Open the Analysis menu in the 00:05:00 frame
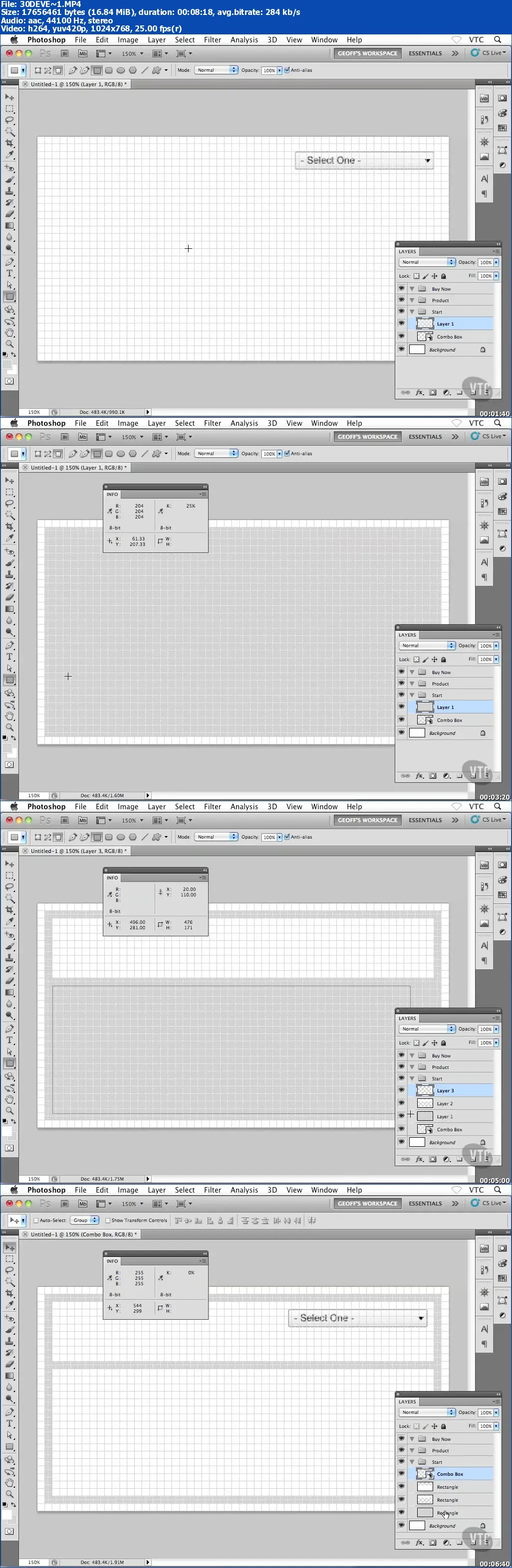Screen dimensions: 512x1568 tap(244, 807)
